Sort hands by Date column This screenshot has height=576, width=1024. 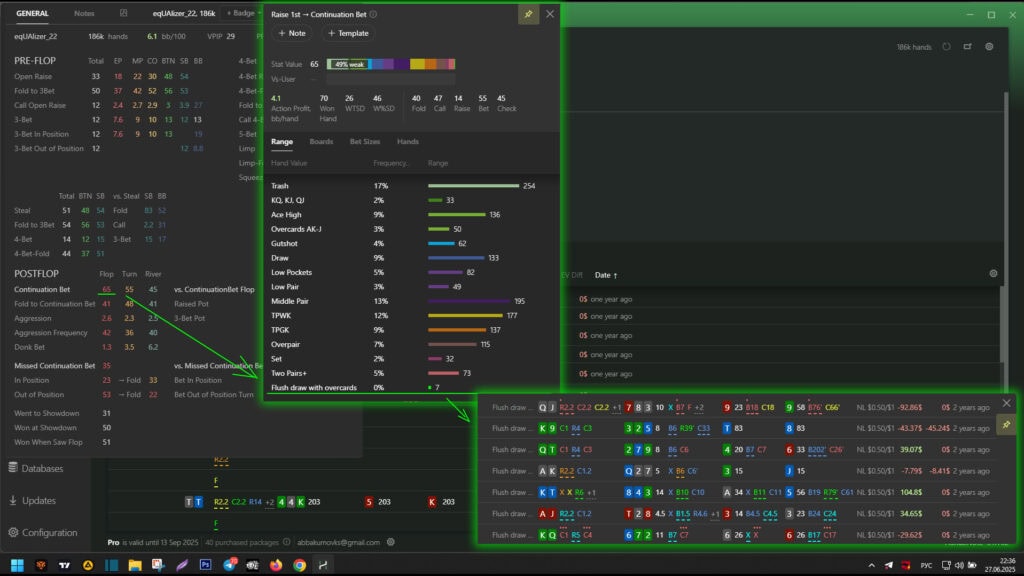click(x=606, y=274)
